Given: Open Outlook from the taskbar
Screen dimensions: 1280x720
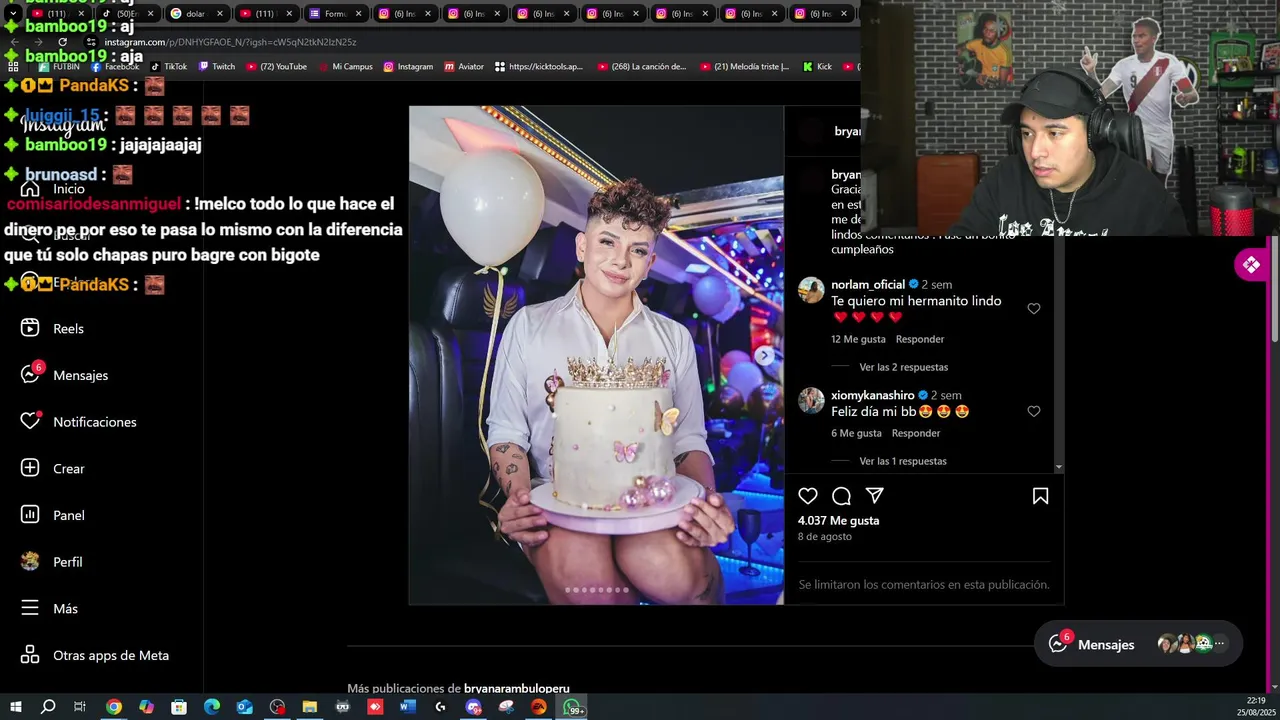Looking at the screenshot, I should click(x=244, y=707).
